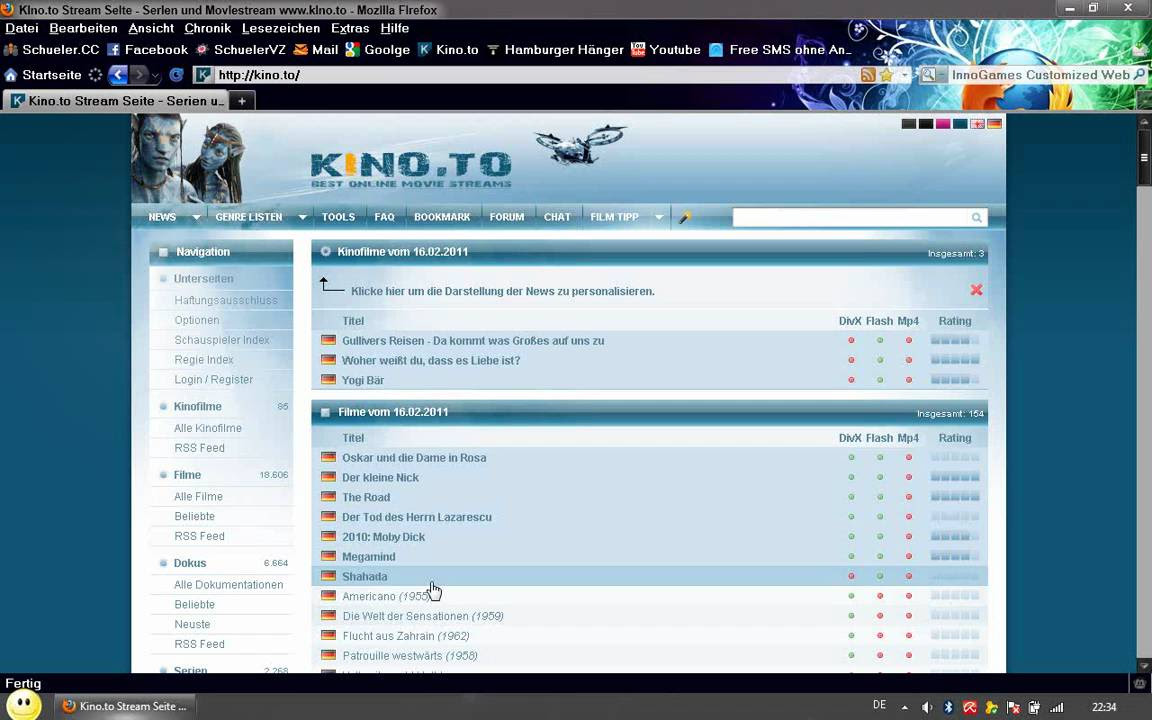Click the magnifier in the InnoGames search box
Screen dimensions: 1152x720
tap(1139, 75)
